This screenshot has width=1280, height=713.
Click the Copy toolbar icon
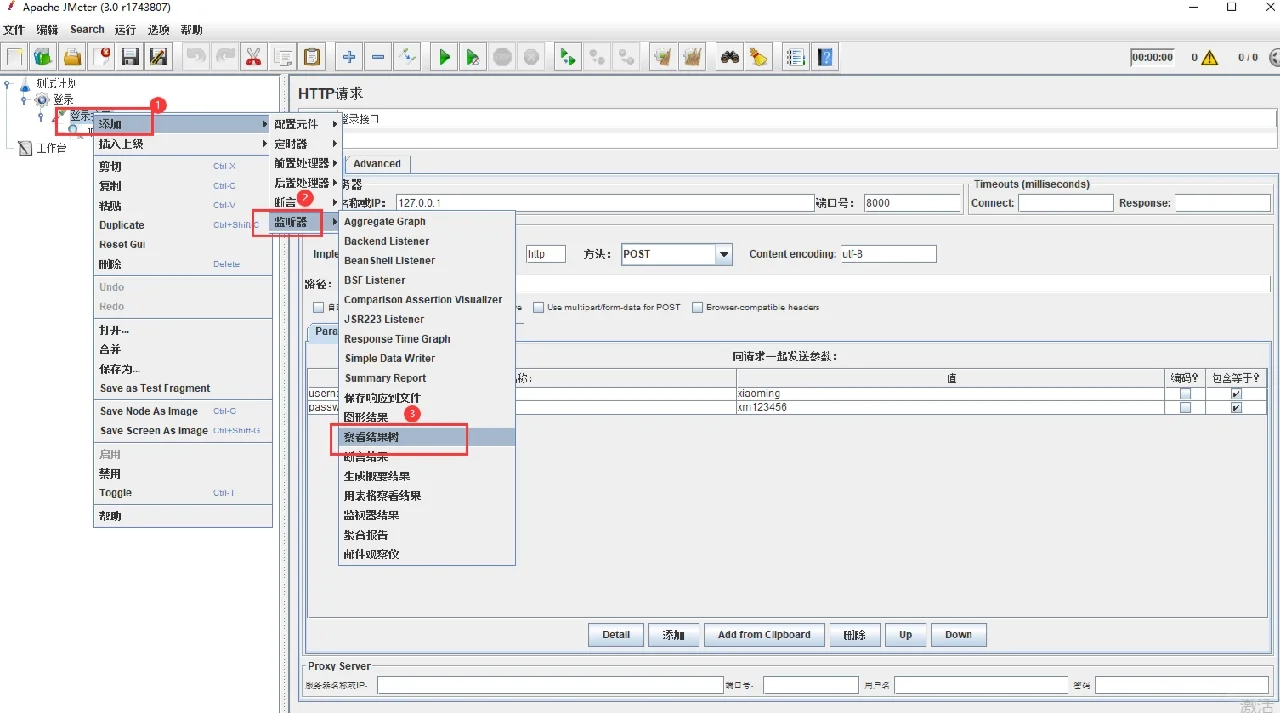283,57
